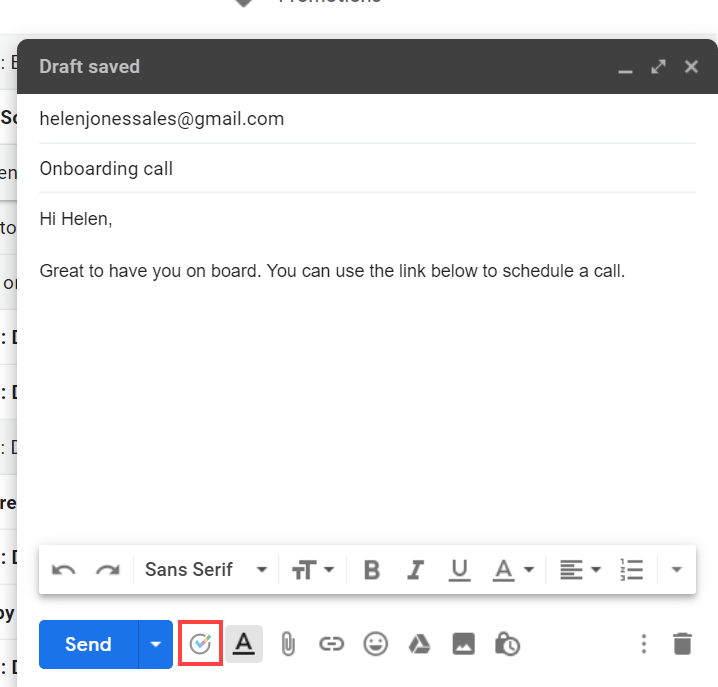Insert a photo into the email
Screen dimensions: 718x687
[x=463, y=644]
